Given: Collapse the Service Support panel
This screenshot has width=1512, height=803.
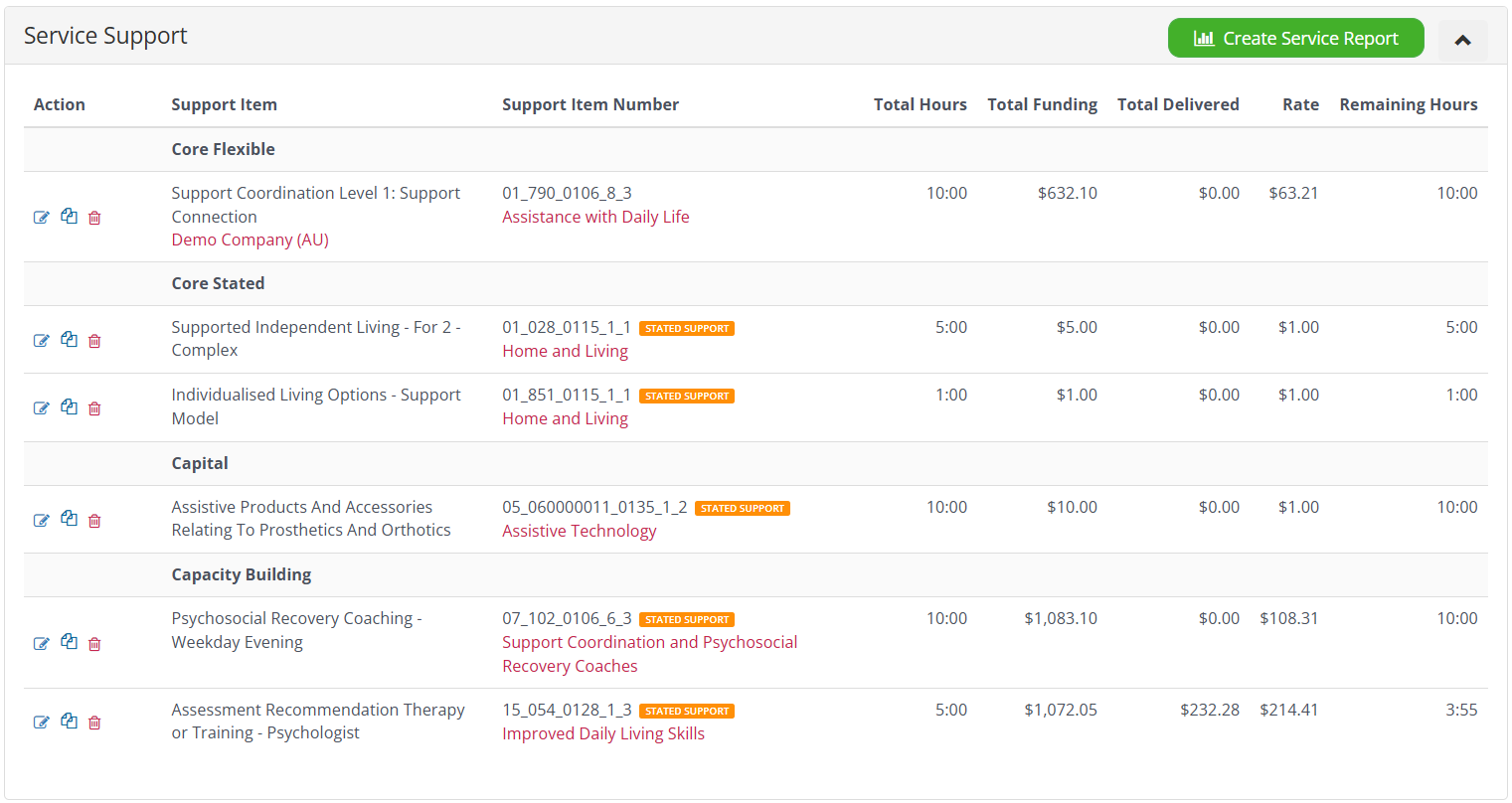Looking at the screenshot, I should [1462, 40].
